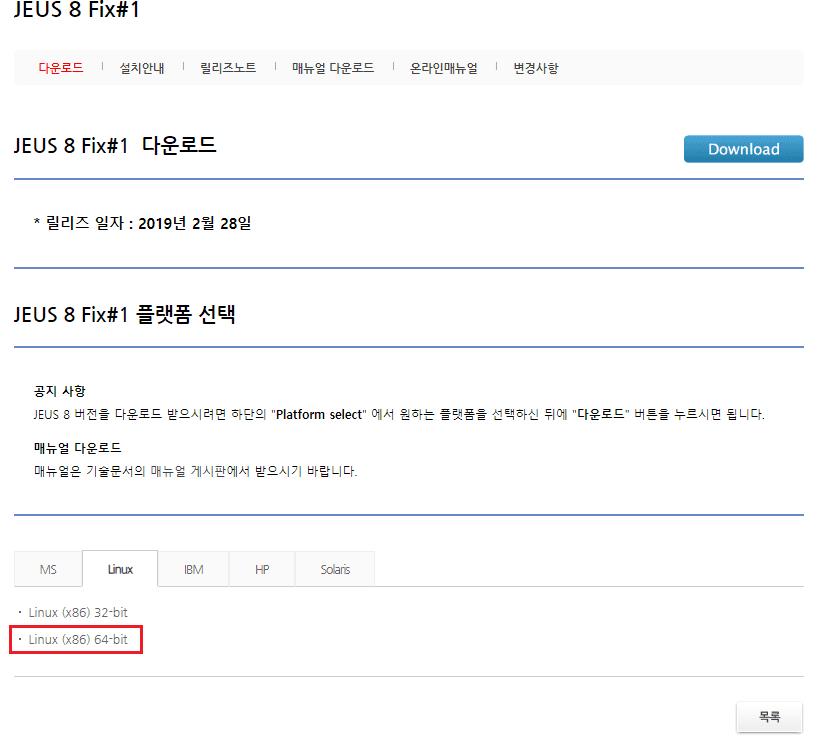Switch to the MS platform tab
Image resolution: width=817 pixels, height=741 pixels.
click(x=48, y=569)
